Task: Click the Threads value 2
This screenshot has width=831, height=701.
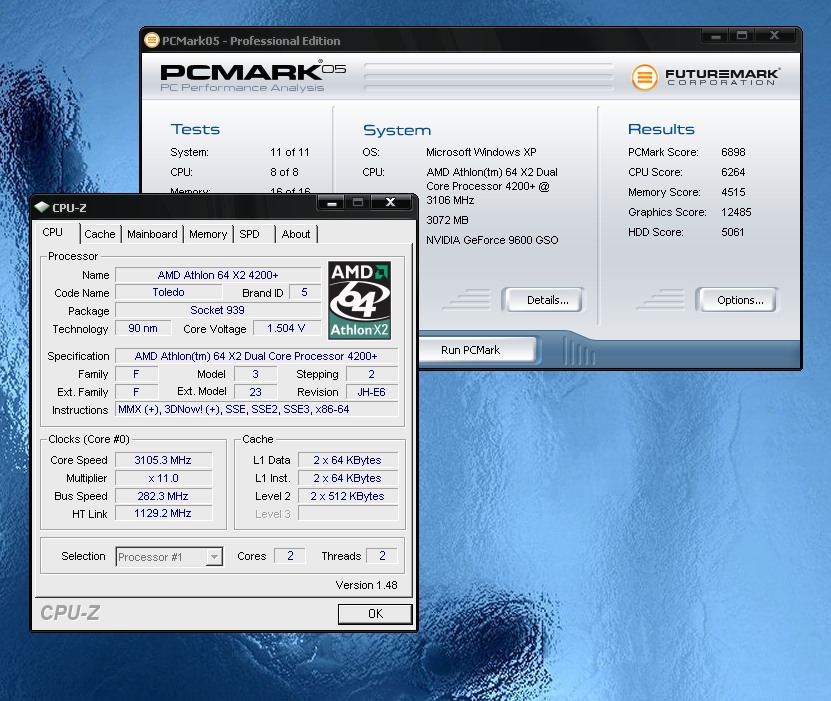Action: pos(382,555)
